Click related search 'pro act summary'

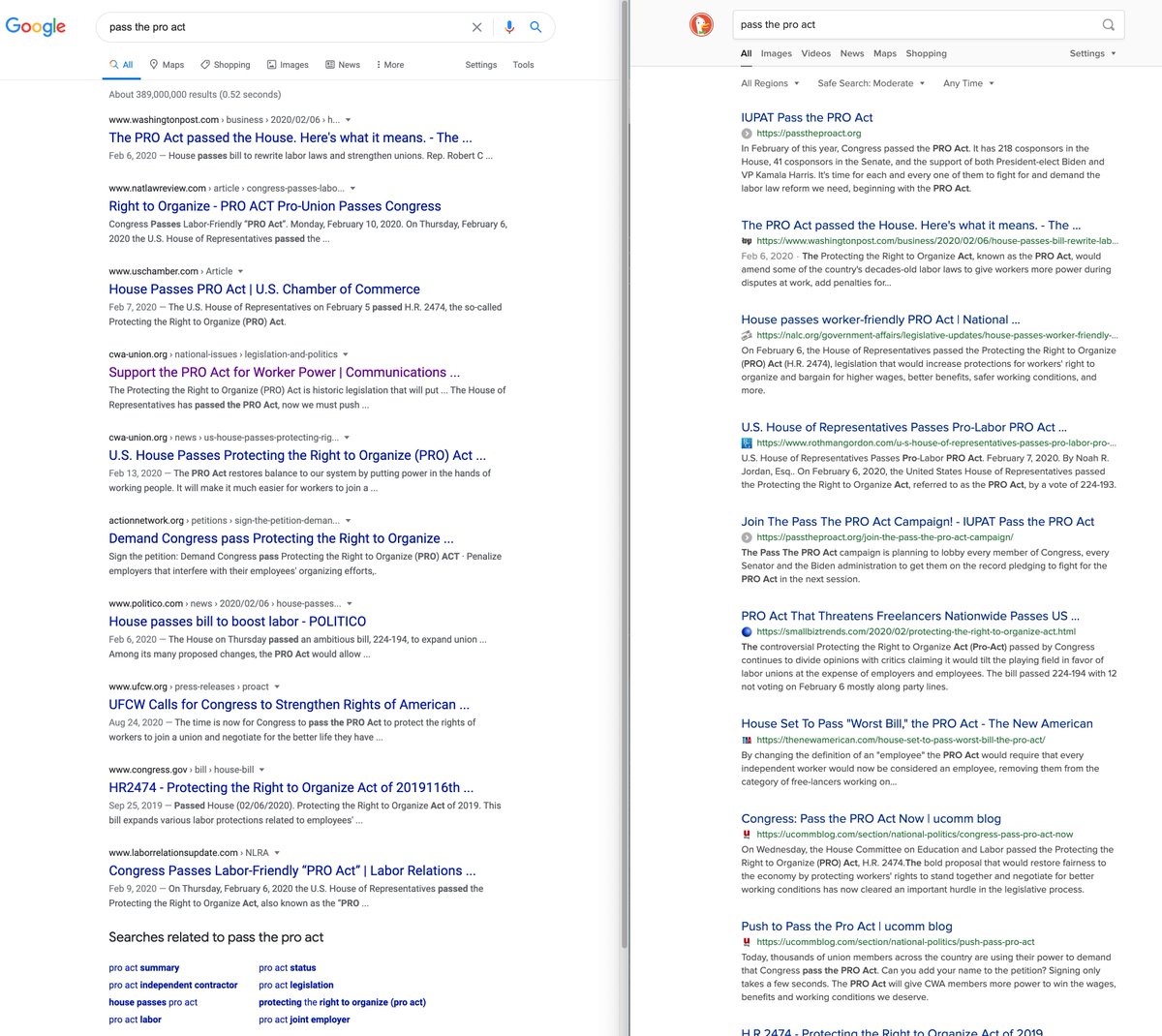[x=144, y=968]
